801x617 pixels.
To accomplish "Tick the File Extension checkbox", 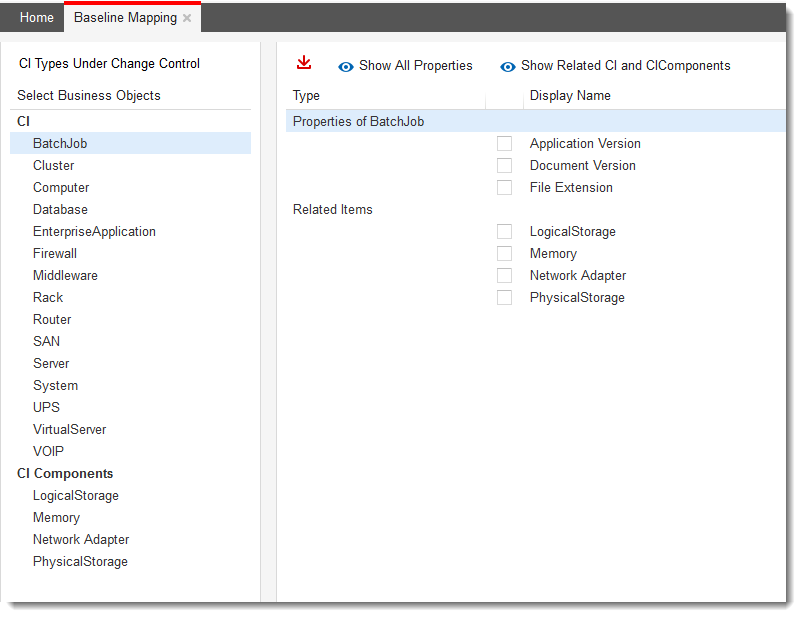I will (x=504, y=188).
